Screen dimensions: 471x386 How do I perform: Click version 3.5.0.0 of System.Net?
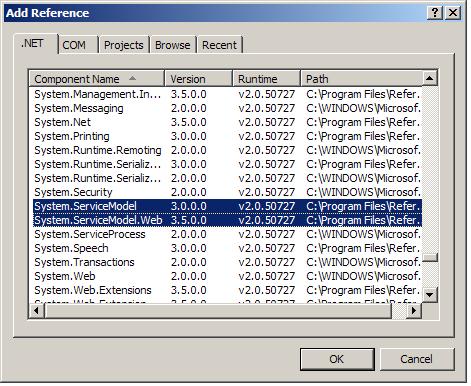189,122
